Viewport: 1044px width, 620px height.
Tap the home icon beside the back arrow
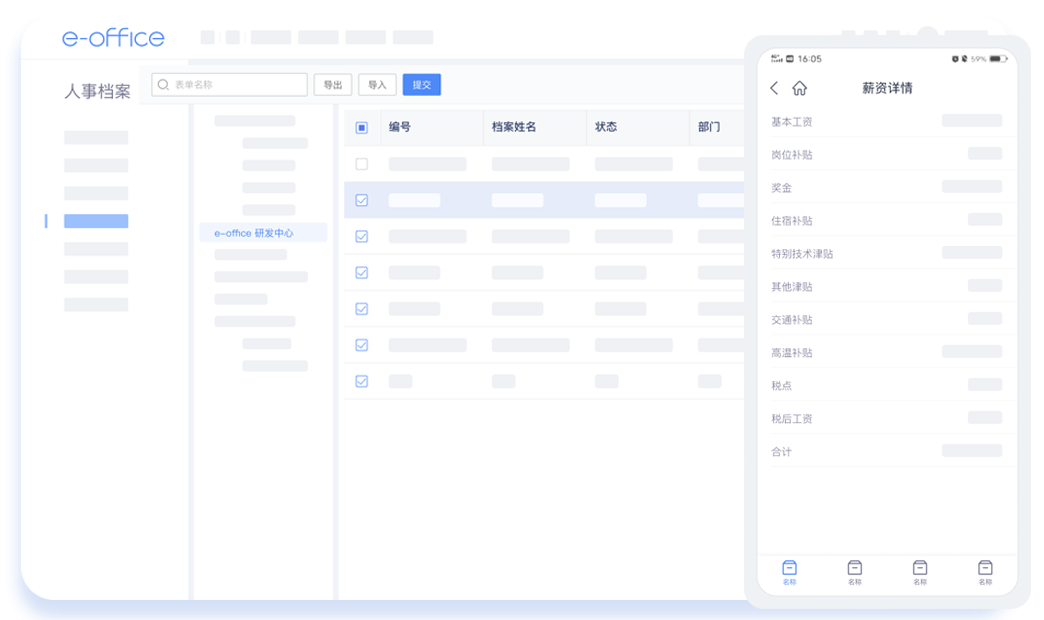[x=799, y=88]
